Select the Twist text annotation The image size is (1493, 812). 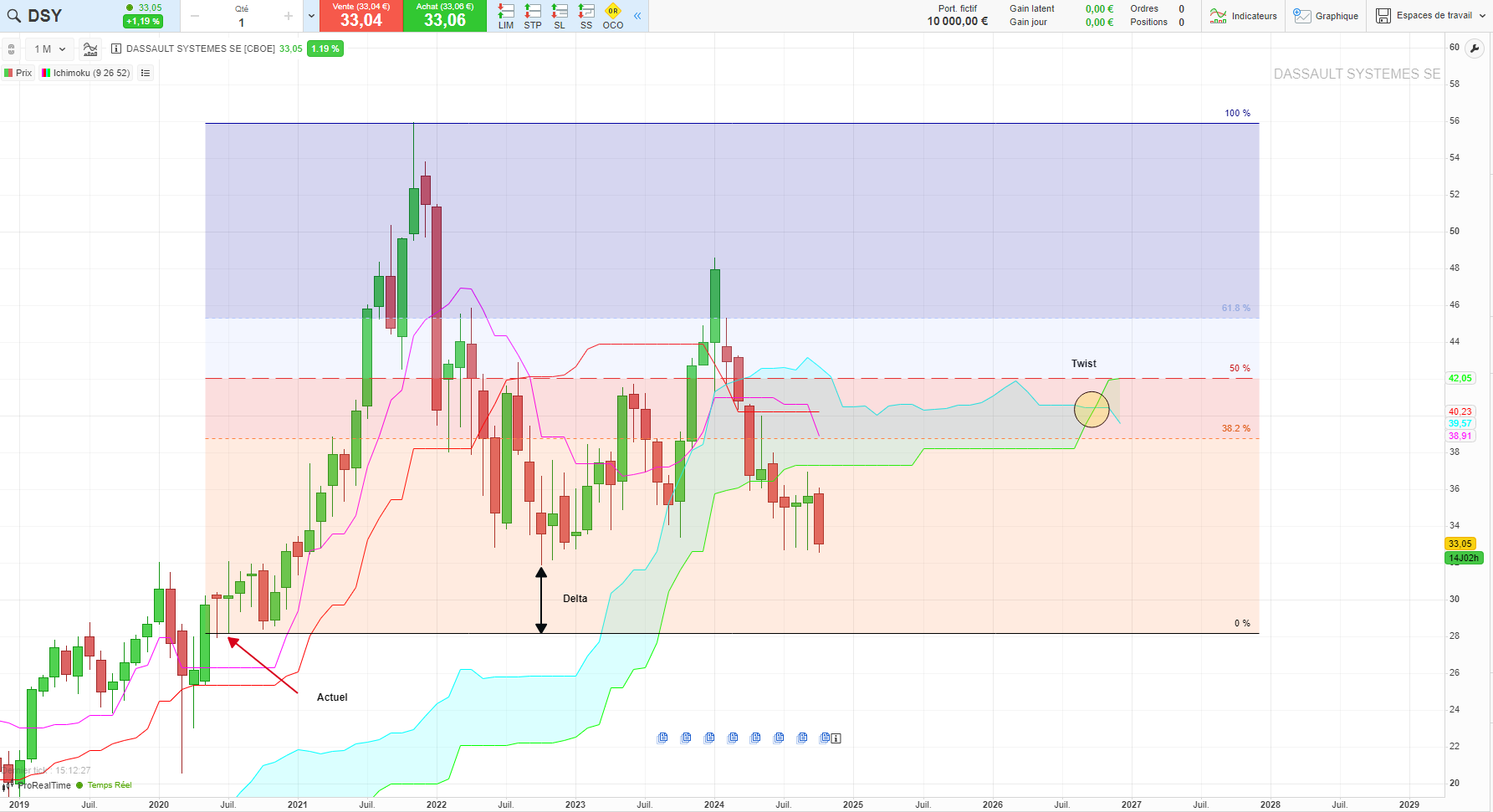point(1084,364)
